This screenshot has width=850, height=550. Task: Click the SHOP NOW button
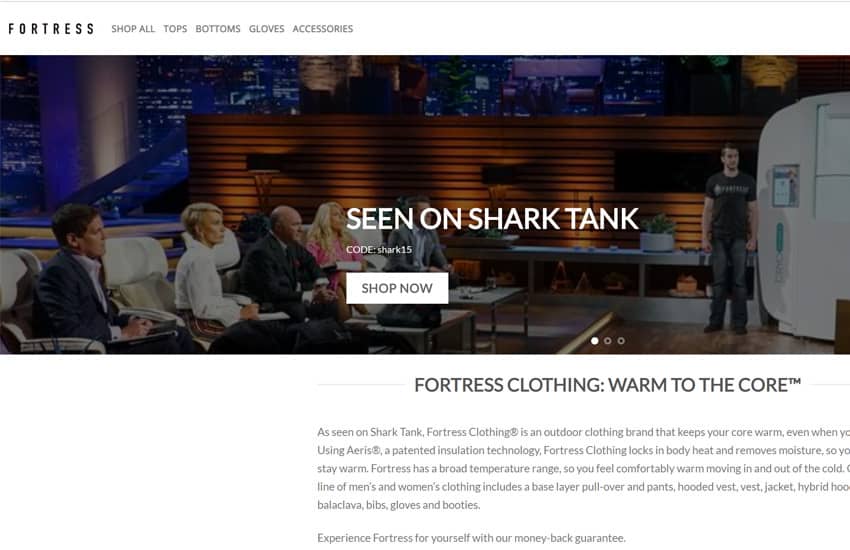[x=397, y=288]
